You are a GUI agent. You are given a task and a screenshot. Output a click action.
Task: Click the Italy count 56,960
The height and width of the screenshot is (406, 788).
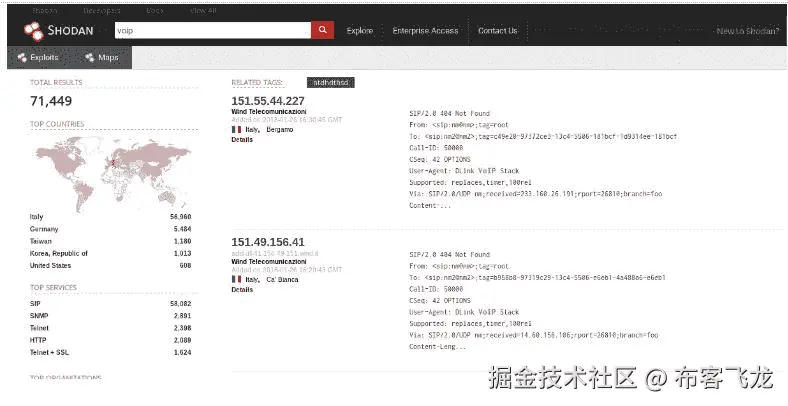pyautogui.click(x=181, y=217)
